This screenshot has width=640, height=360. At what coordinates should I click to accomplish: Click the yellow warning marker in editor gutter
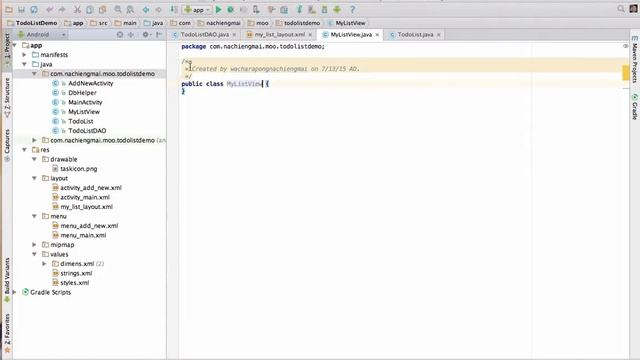pyautogui.click(x=626, y=73)
